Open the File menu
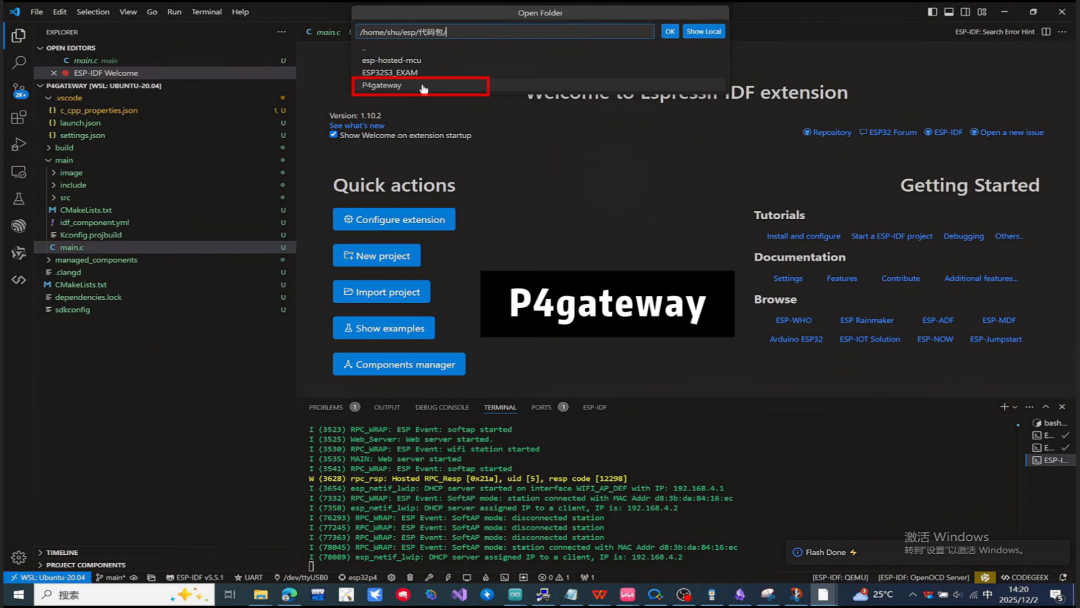This screenshot has height=608, width=1080. (x=37, y=12)
